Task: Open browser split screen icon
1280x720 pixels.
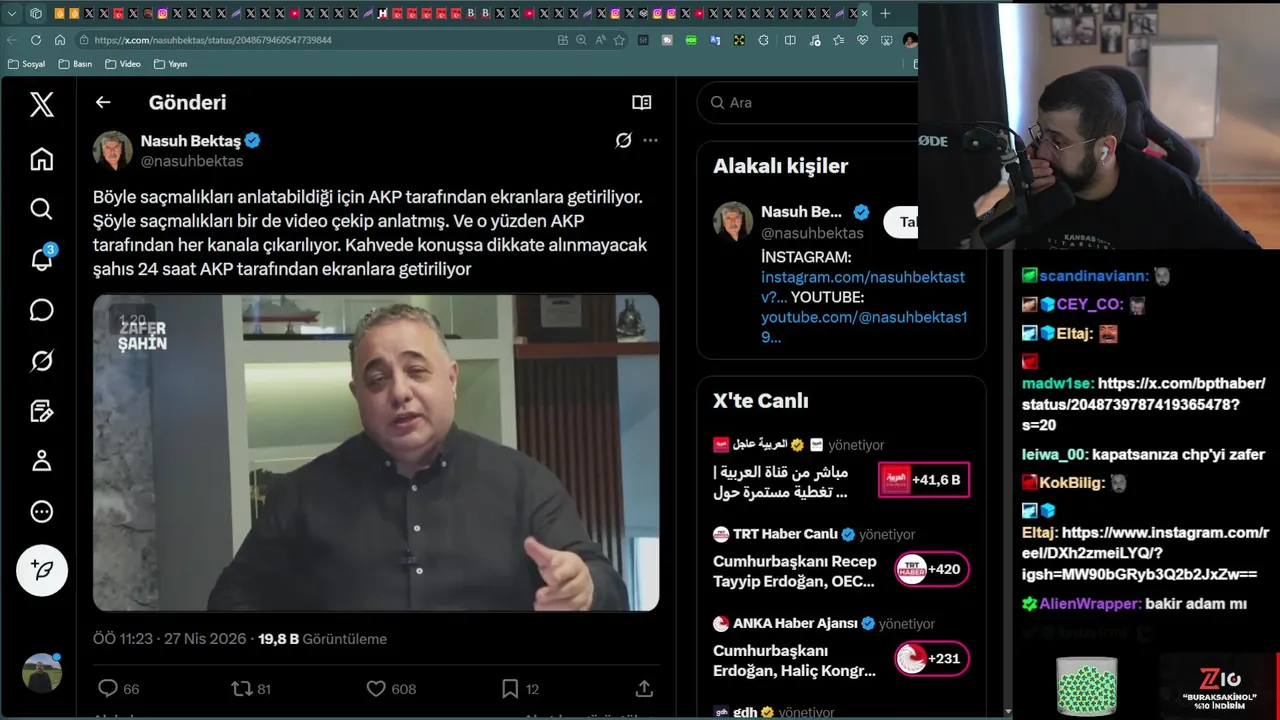Action: (x=790, y=40)
